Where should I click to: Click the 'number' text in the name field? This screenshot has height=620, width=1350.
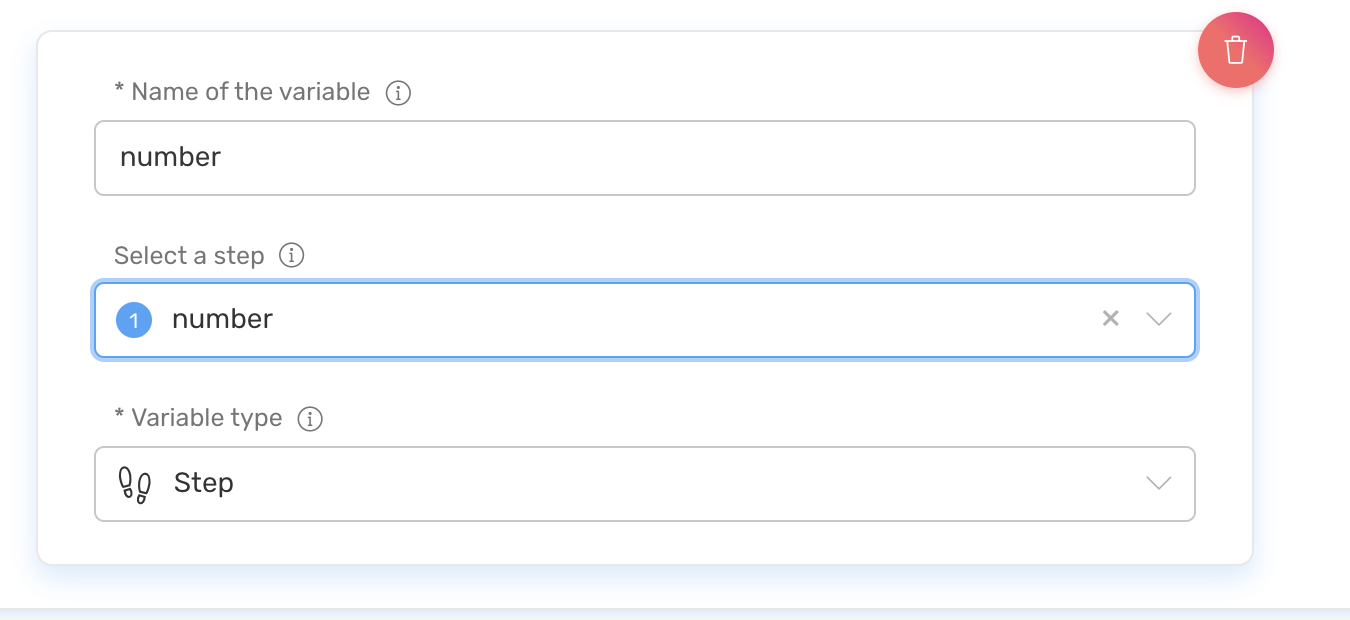170,158
